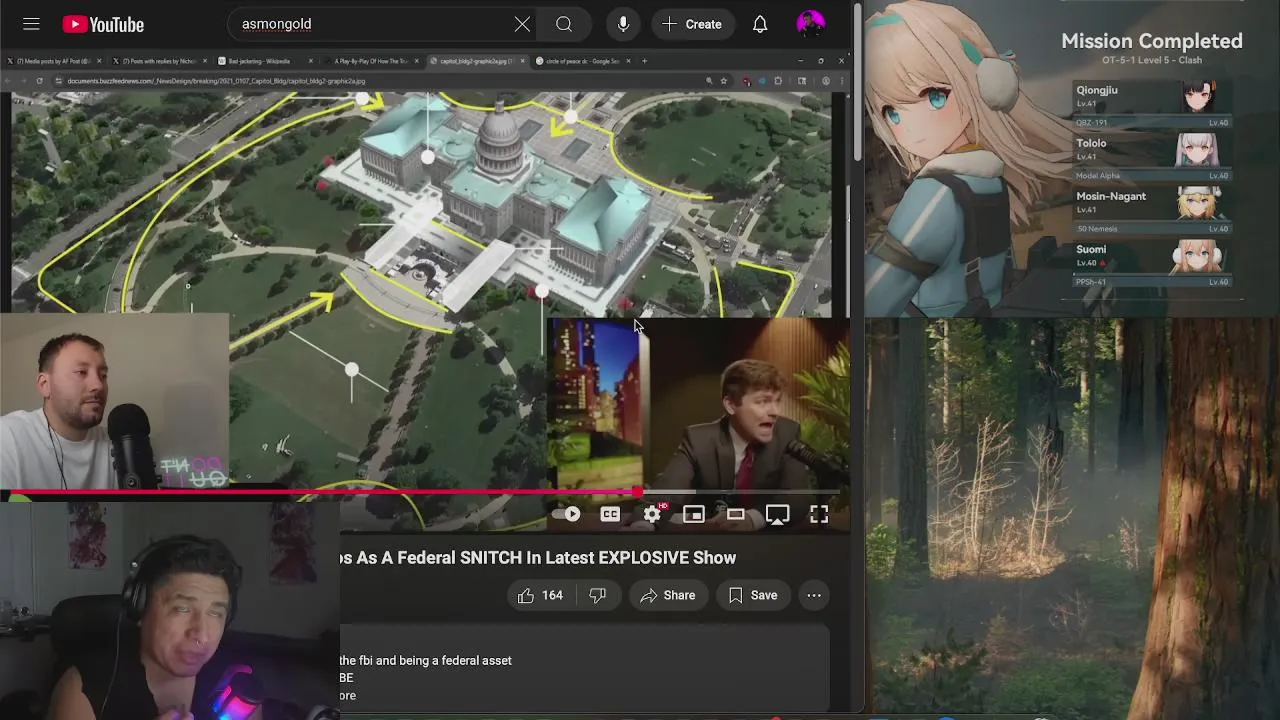Viewport: 1280px width, 720px height.
Task: Click Mosin-Nagant character portrait
Action: [x=1198, y=203]
